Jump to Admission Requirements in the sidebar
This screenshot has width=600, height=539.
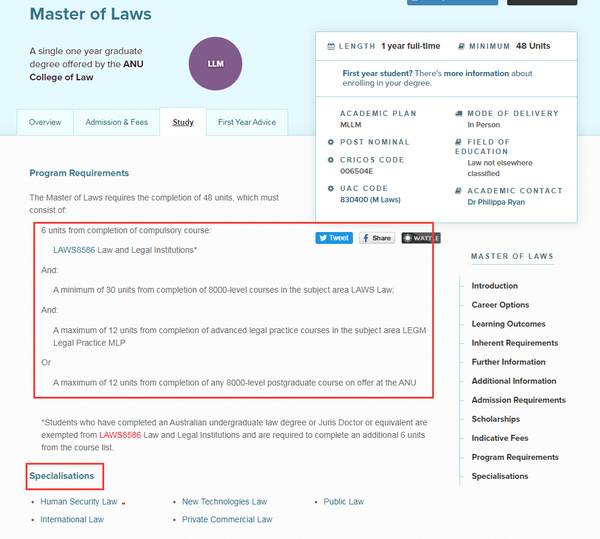click(x=518, y=400)
